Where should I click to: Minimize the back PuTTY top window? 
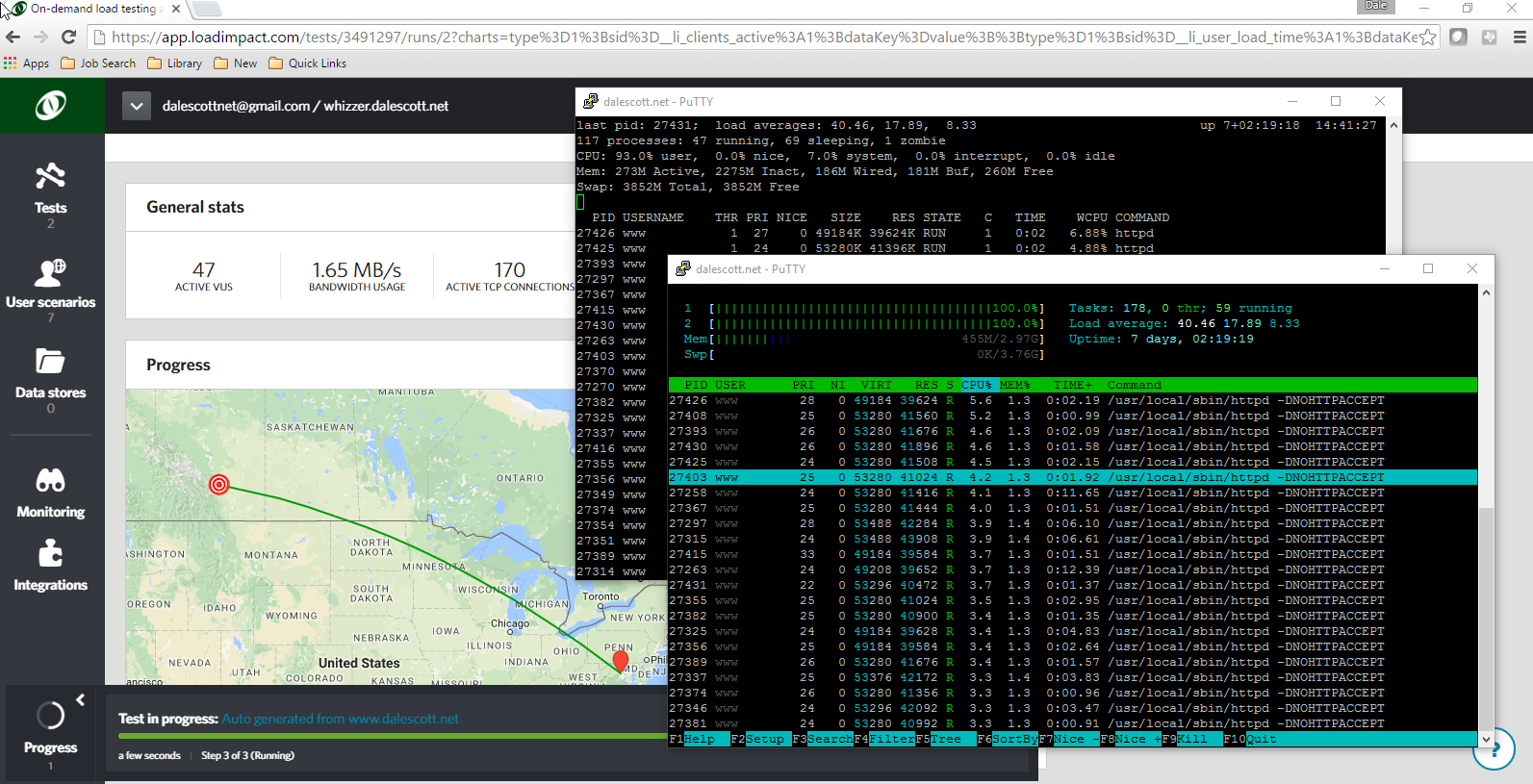click(1292, 101)
